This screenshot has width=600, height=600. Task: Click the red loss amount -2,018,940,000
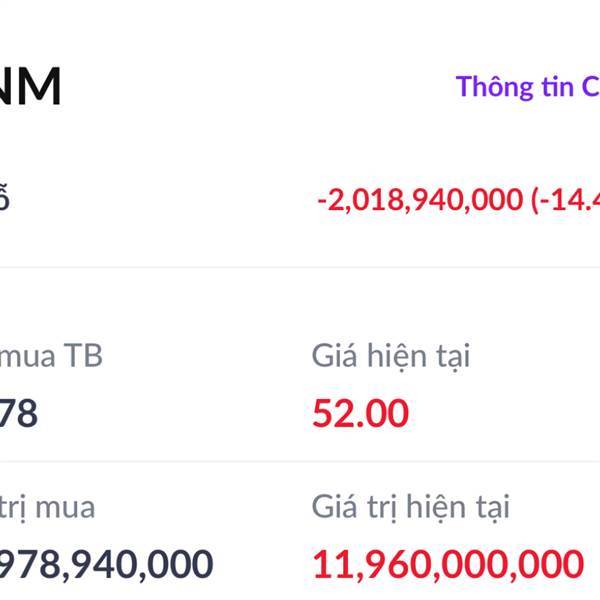coord(420,199)
